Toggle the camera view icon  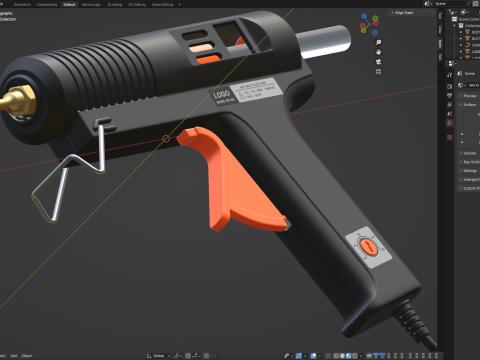click(x=378, y=62)
